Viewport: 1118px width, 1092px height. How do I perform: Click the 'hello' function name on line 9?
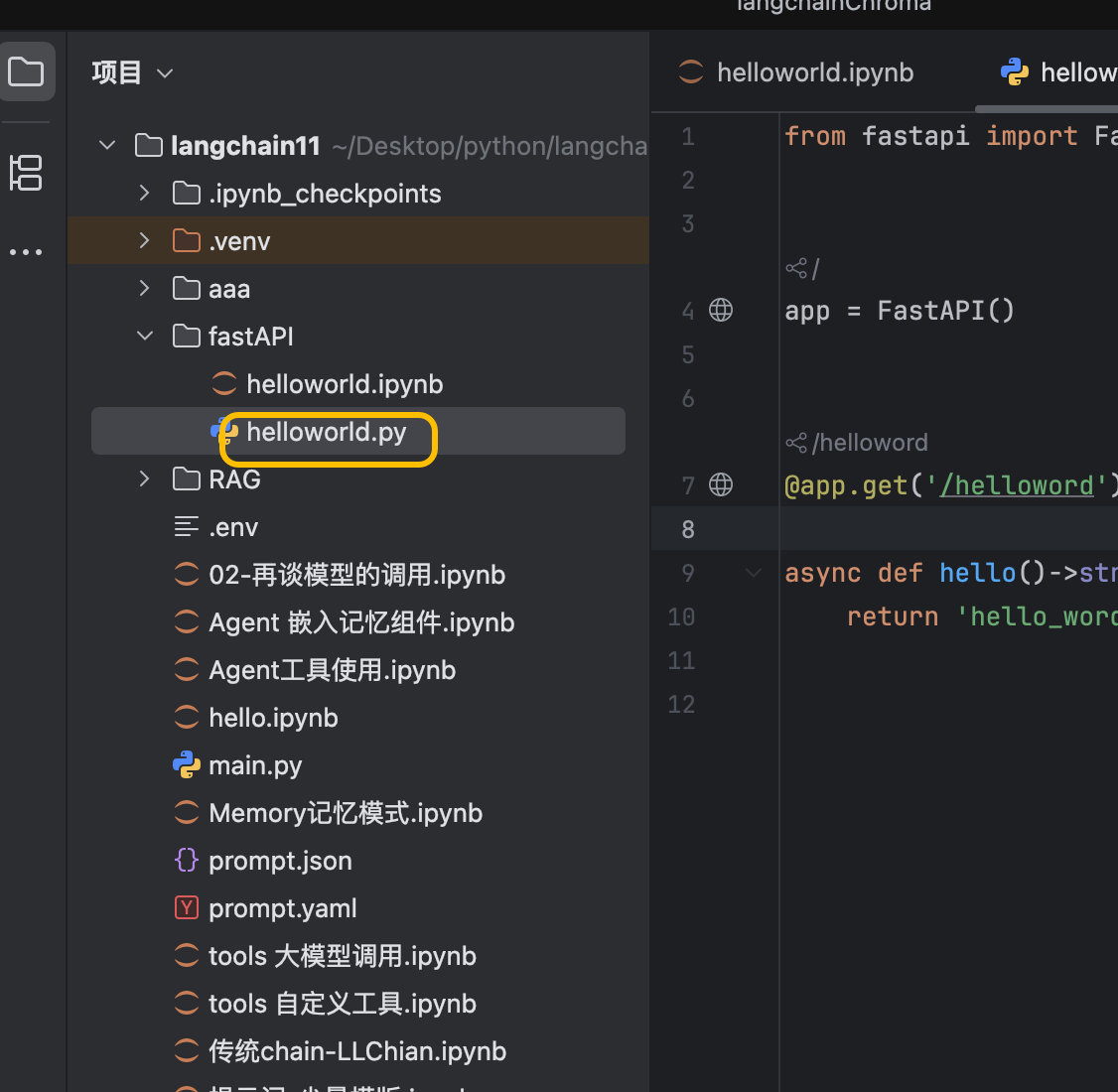click(978, 573)
